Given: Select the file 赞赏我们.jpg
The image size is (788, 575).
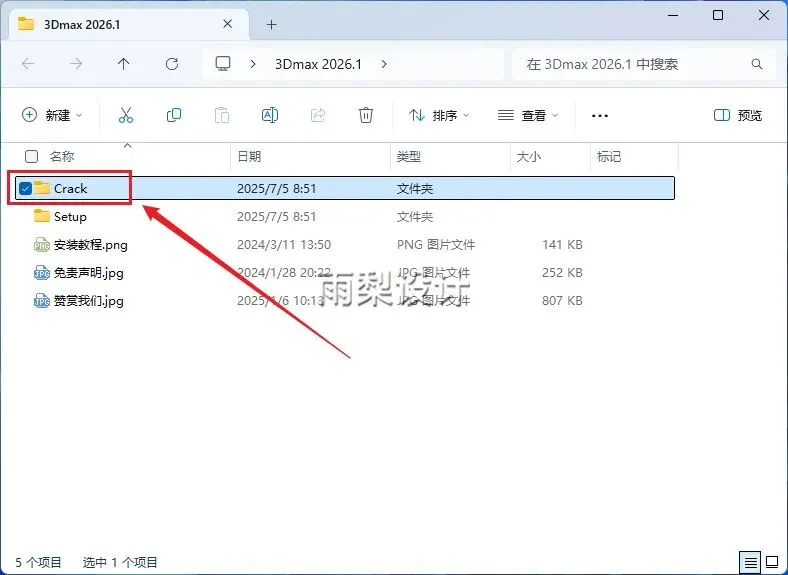Looking at the screenshot, I should pos(88,301).
